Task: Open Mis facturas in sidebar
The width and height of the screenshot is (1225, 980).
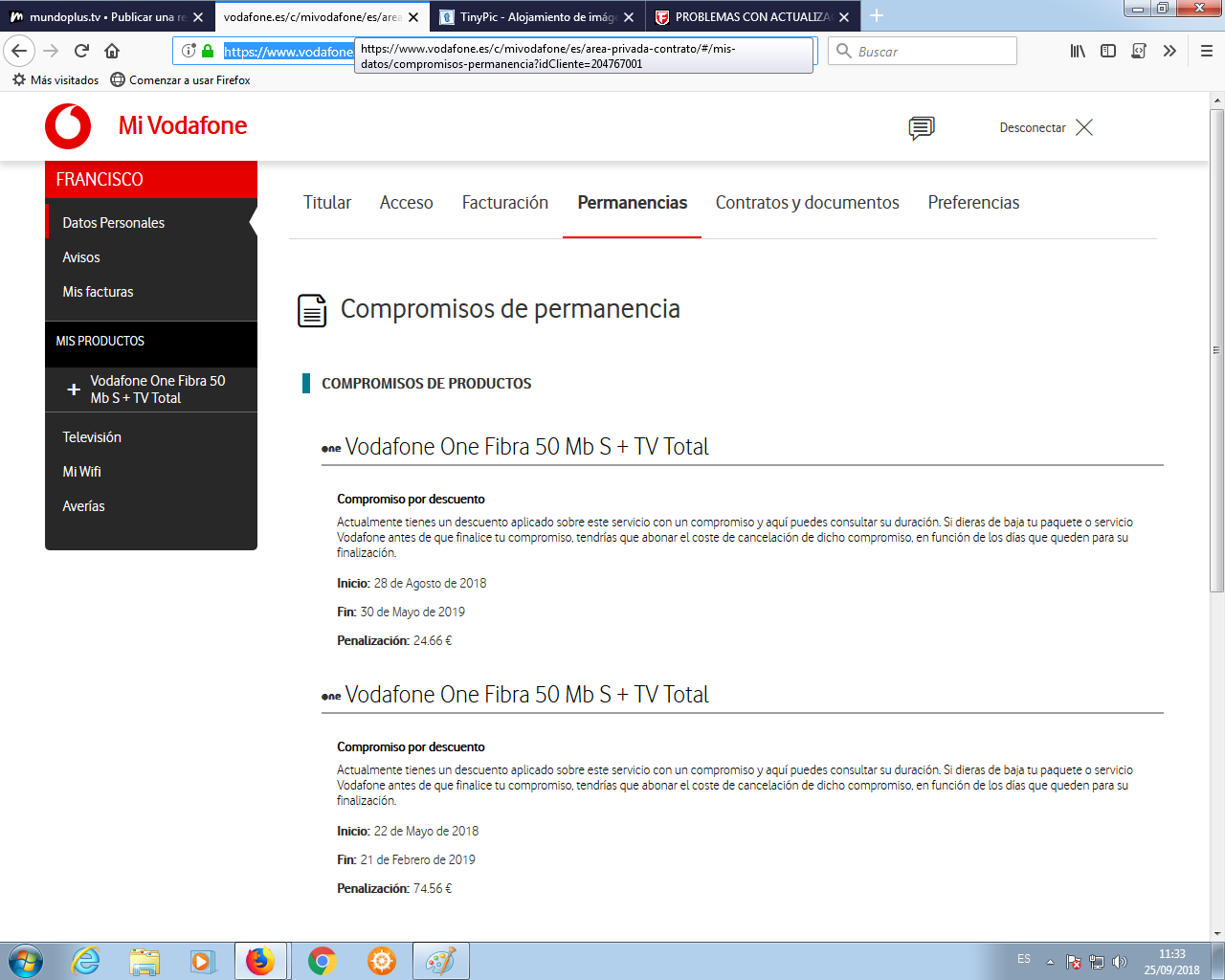Action: [x=98, y=292]
